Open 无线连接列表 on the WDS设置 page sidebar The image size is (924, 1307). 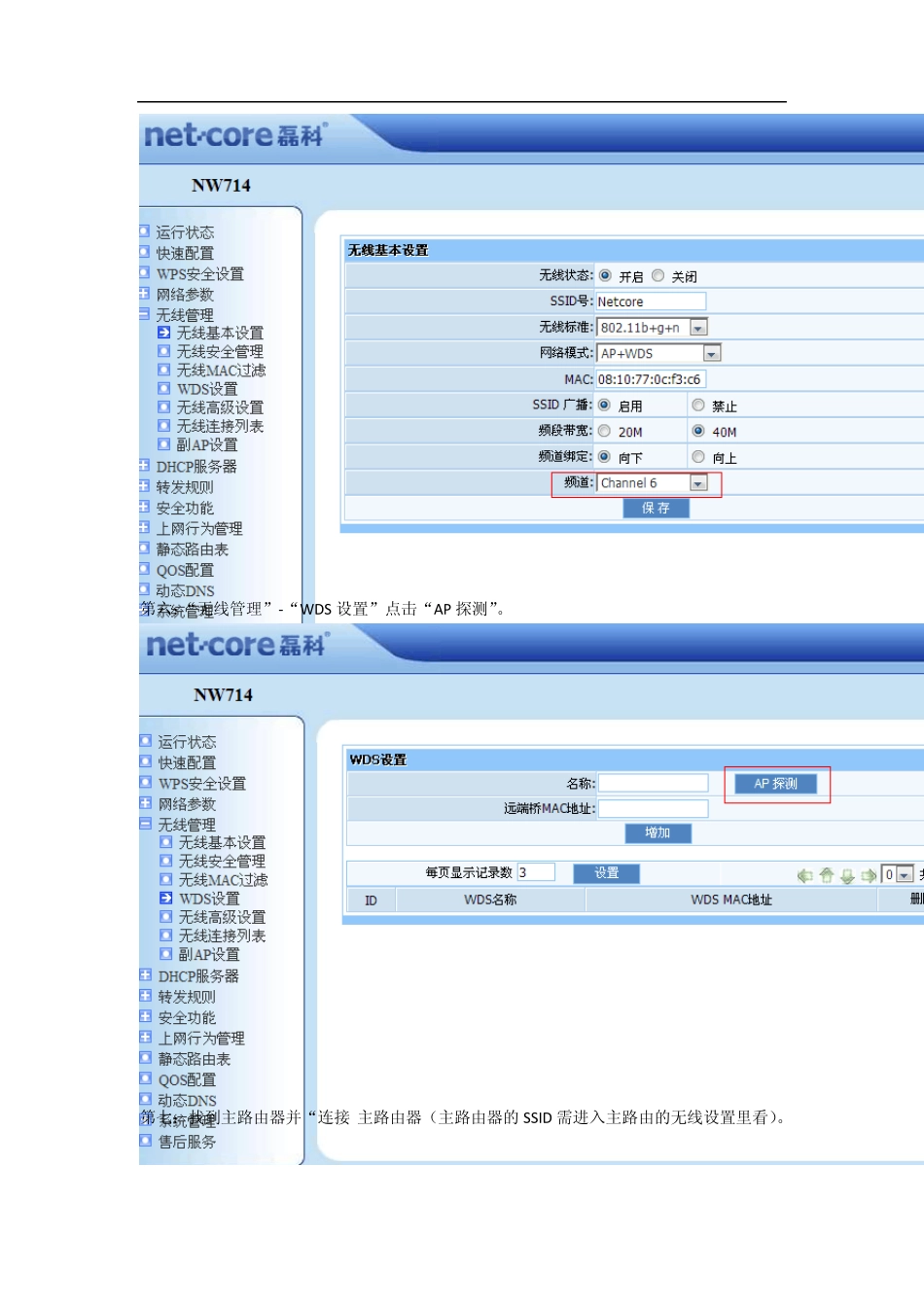coord(222,936)
